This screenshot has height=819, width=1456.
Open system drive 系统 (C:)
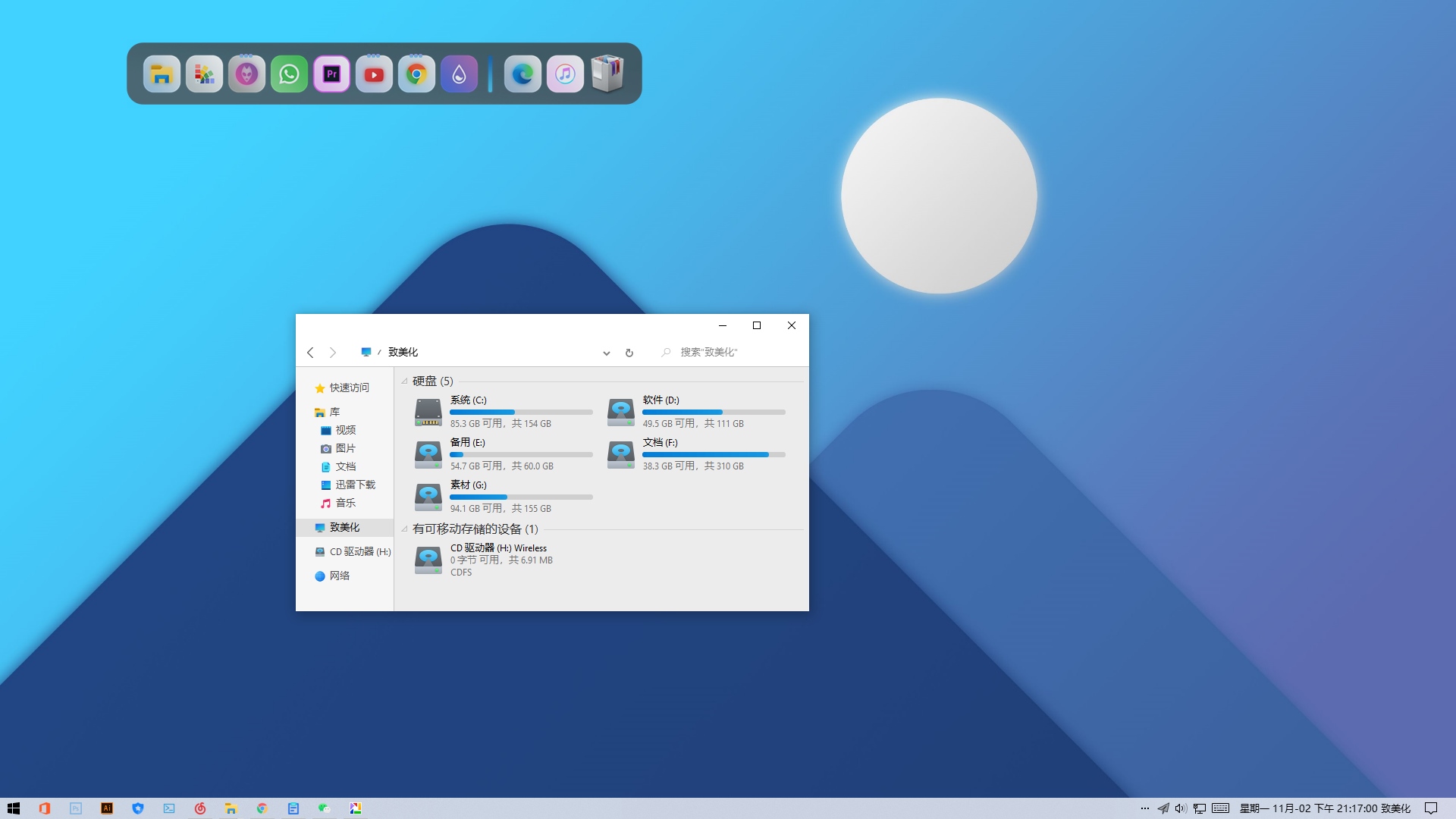[504, 412]
